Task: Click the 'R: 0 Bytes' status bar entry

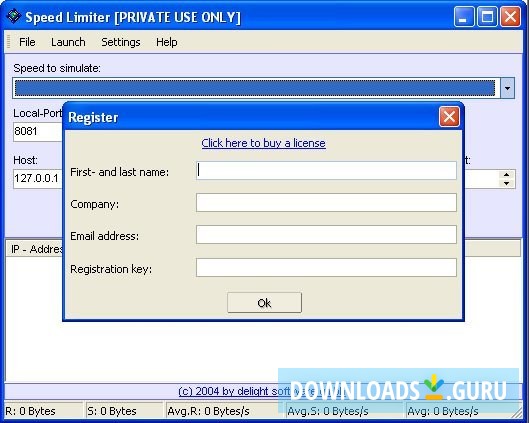Action: point(43,411)
